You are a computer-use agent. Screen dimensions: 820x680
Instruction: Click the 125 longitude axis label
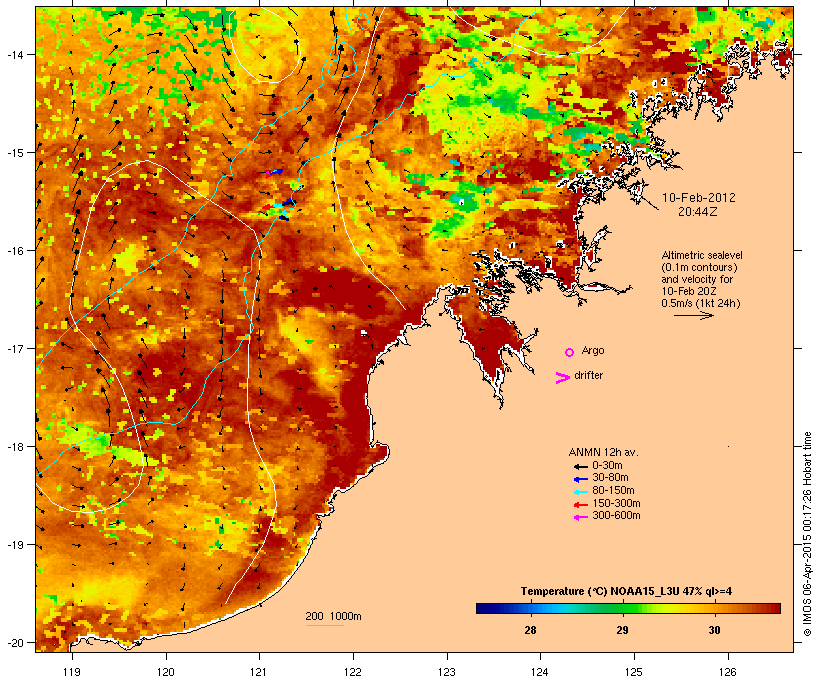click(634, 672)
